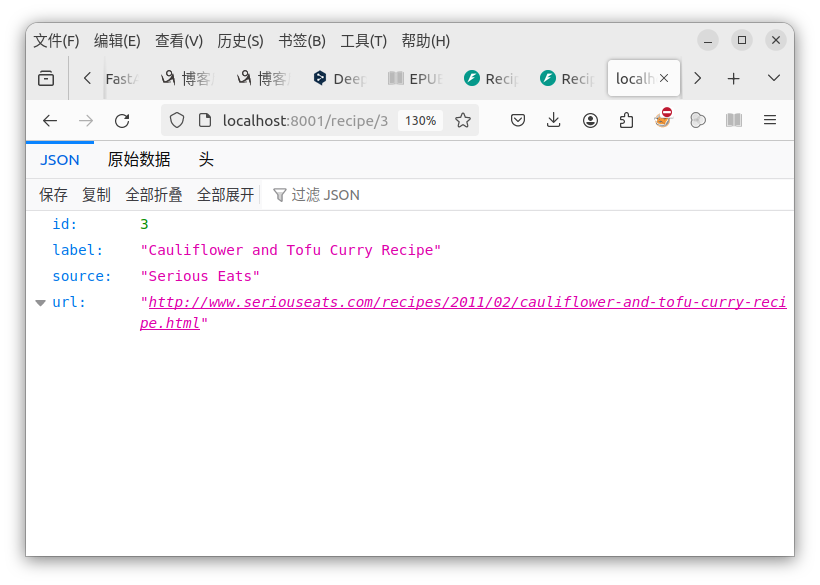Save page to Pocket
This screenshot has width=820, height=585.
(518, 121)
